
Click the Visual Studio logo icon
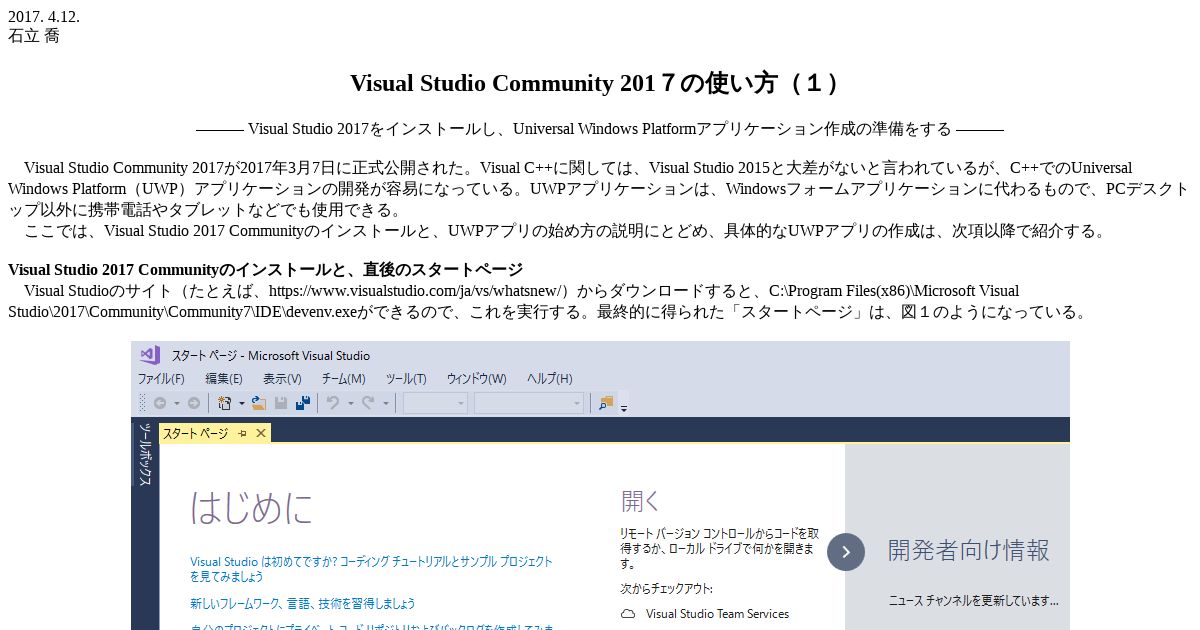coord(150,355)
